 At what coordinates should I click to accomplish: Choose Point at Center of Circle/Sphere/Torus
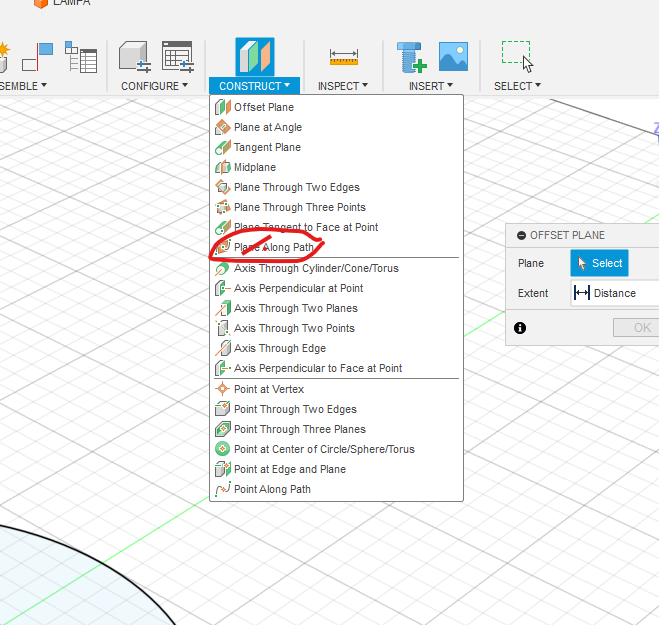pos(323,449)
